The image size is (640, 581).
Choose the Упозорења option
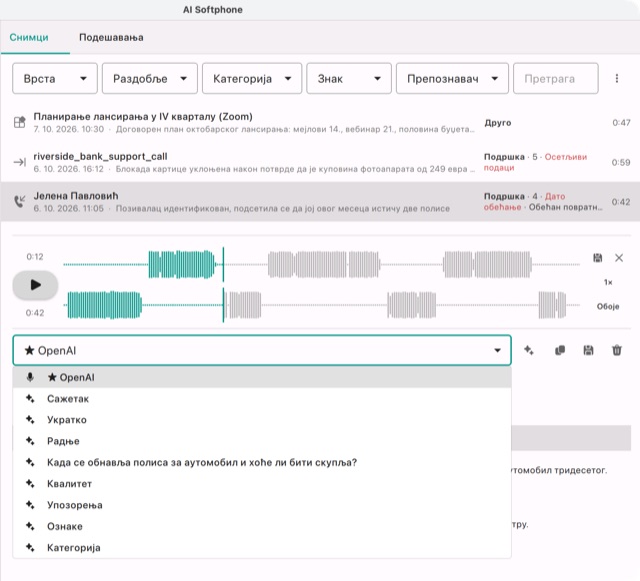[262, 505]
